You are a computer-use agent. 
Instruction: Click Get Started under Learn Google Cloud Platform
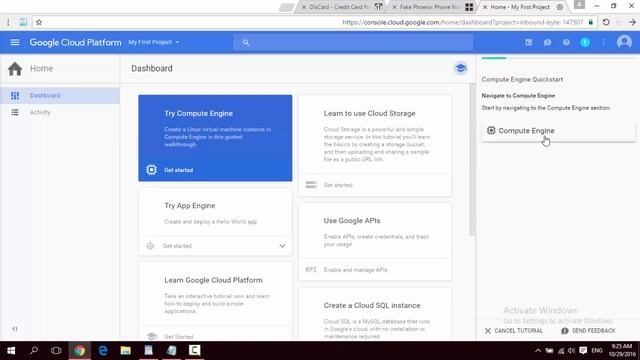pyautogui.click(x=179, y=337)
